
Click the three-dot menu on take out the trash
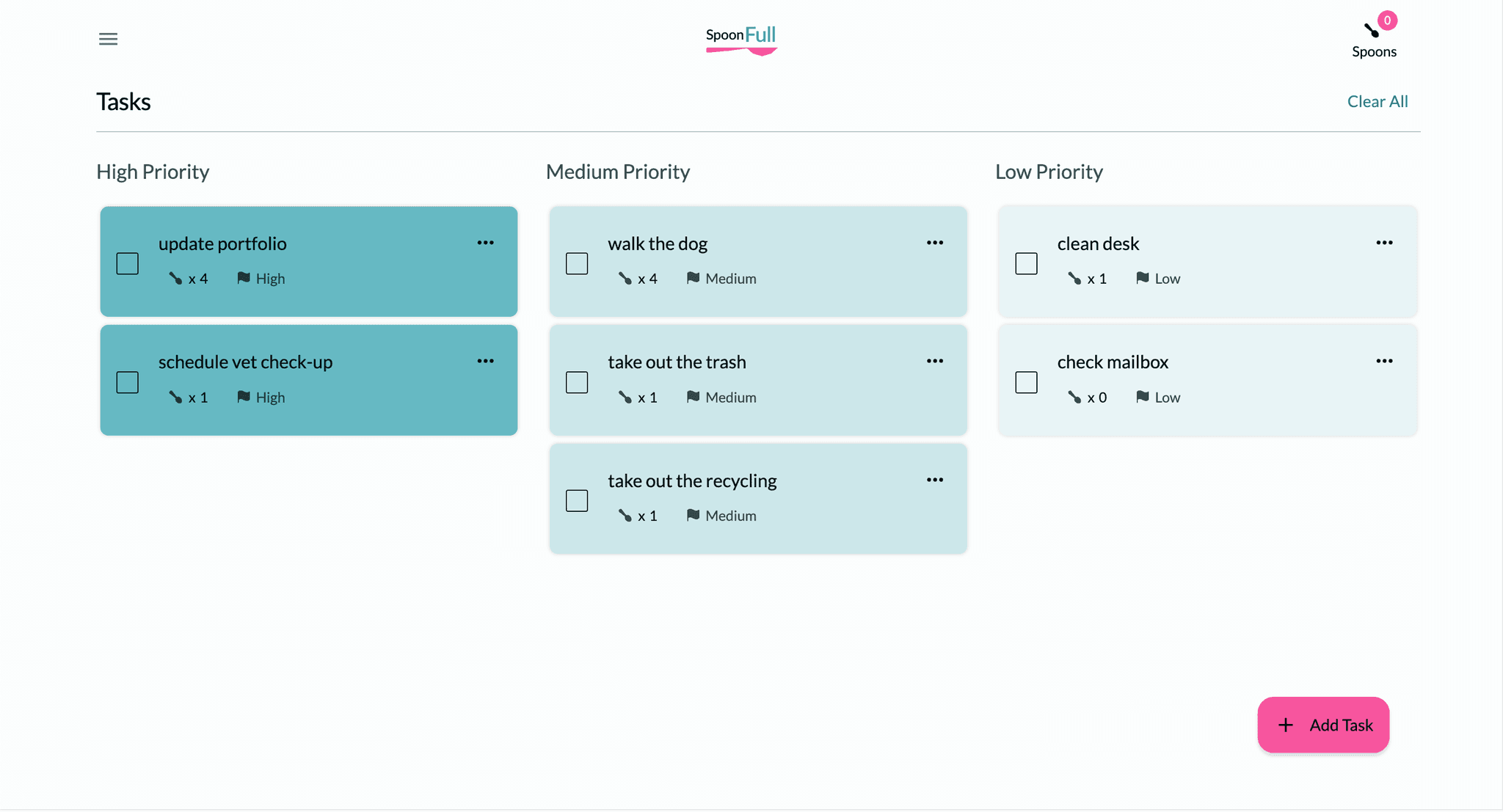[935, 362]
